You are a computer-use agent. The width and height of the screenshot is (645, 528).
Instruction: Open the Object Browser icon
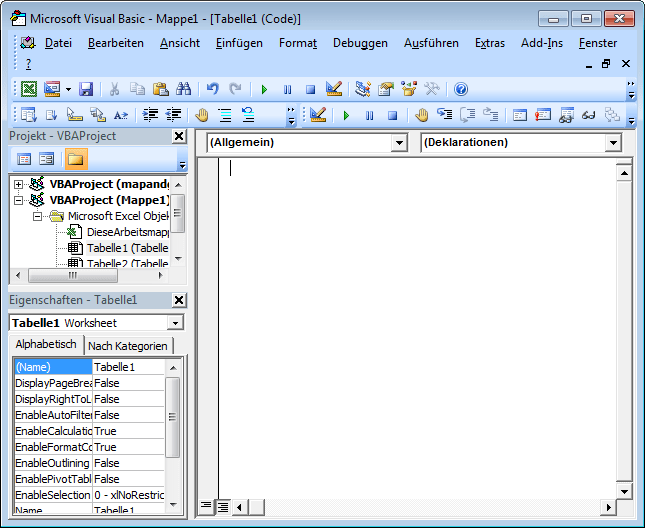pyautogui.click(x=409, y=89)
